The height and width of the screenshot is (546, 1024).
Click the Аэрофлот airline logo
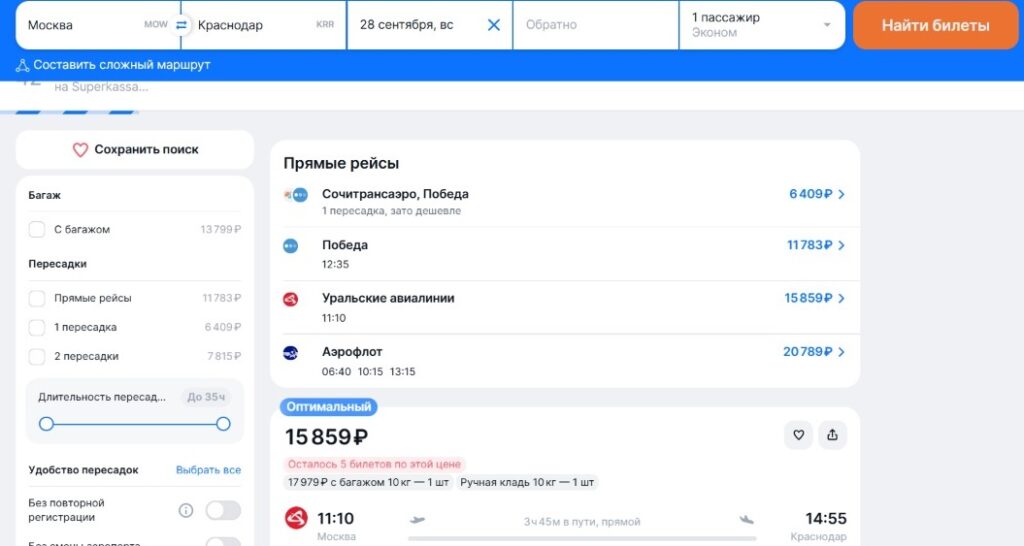coord(290,353)
